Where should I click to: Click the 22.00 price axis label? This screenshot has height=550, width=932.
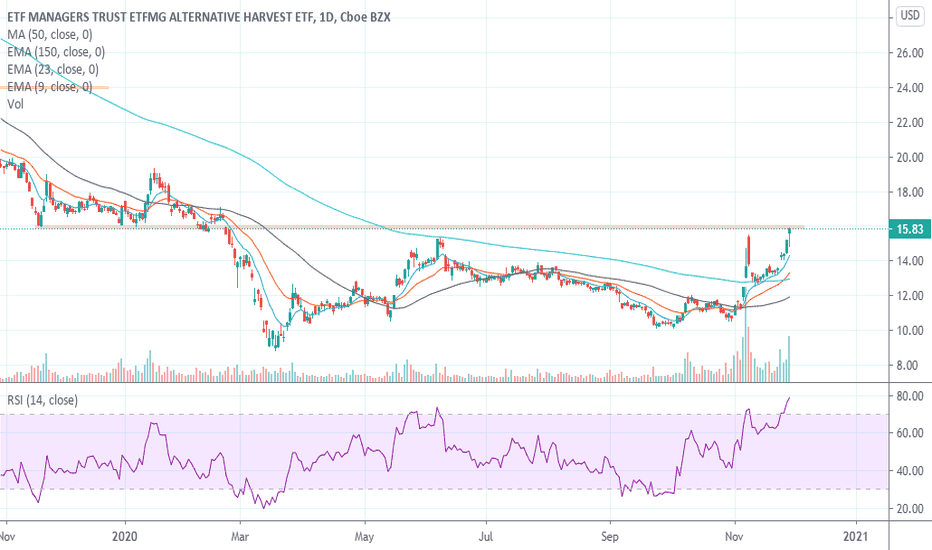tap(910, 122)
